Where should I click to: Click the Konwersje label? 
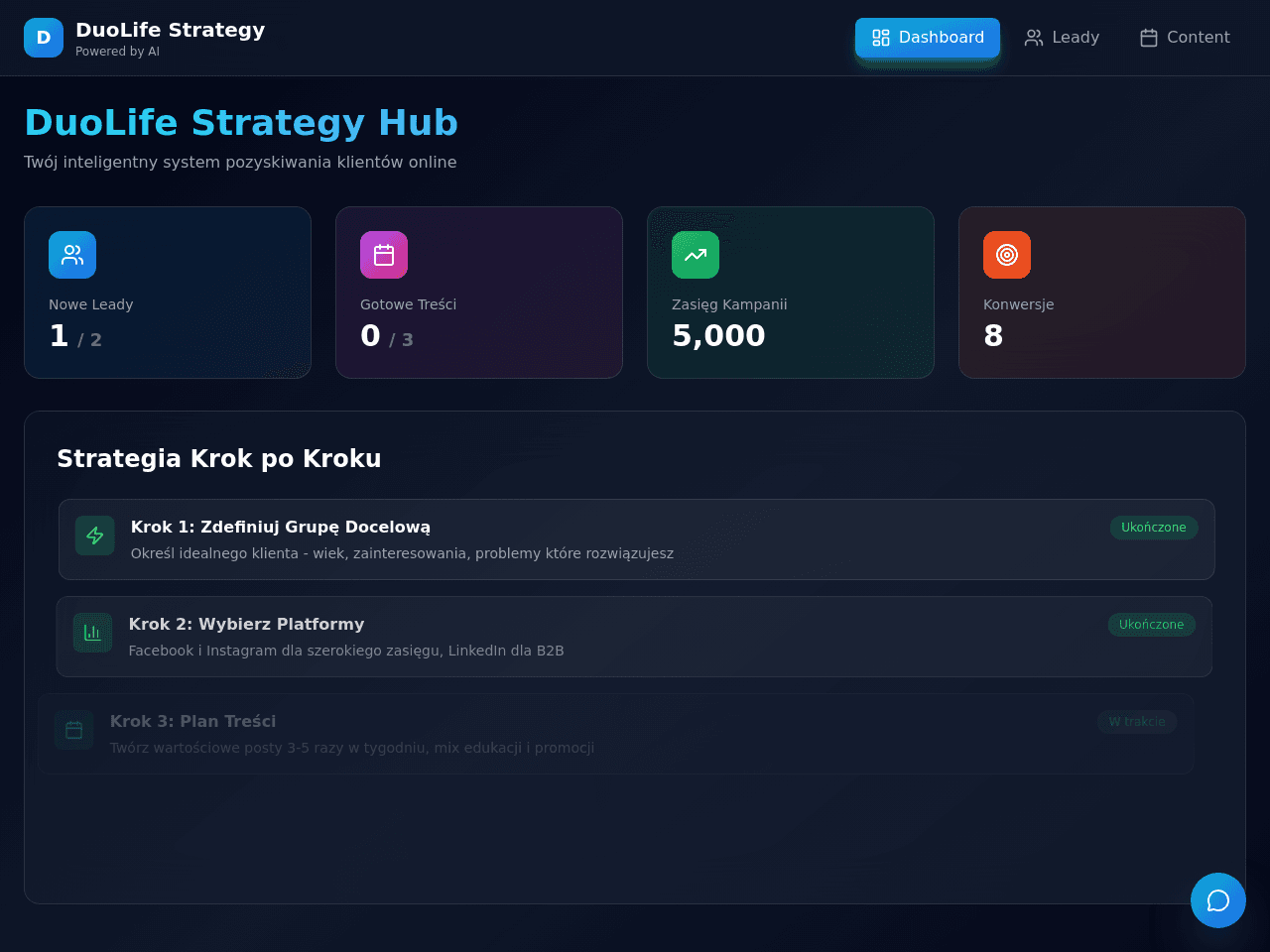1019,304
